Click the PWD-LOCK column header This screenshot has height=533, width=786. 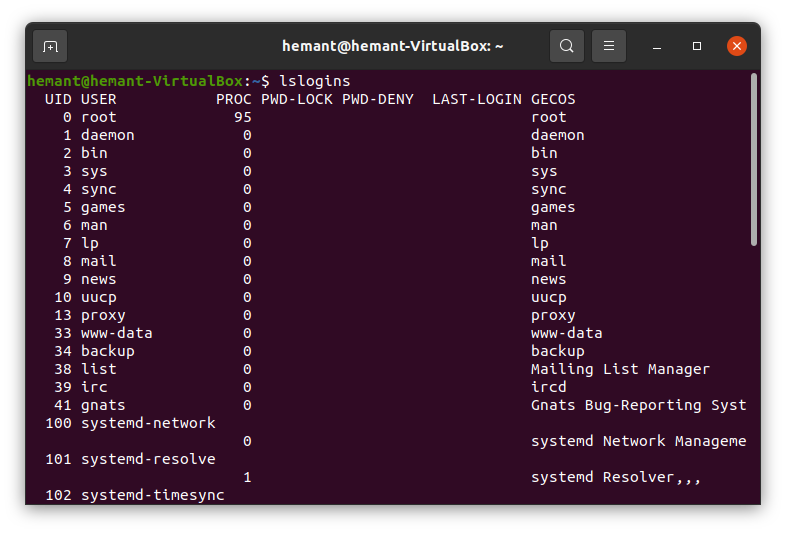[x=297, y=99]
